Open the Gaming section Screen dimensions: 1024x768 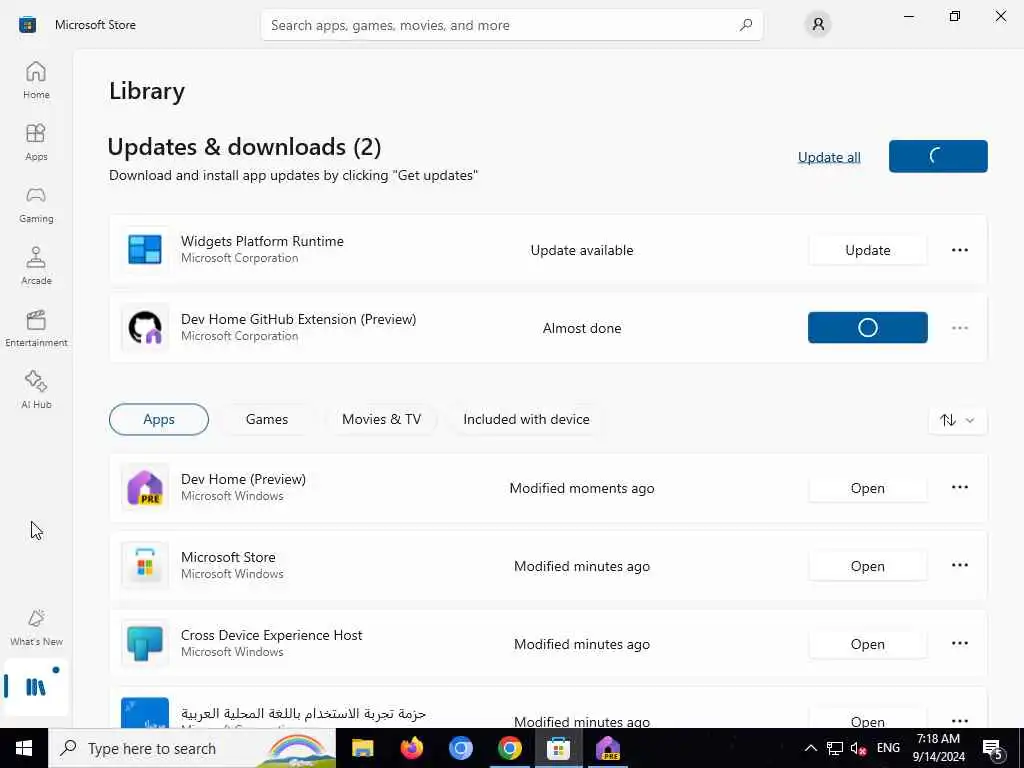pos(36,204)
